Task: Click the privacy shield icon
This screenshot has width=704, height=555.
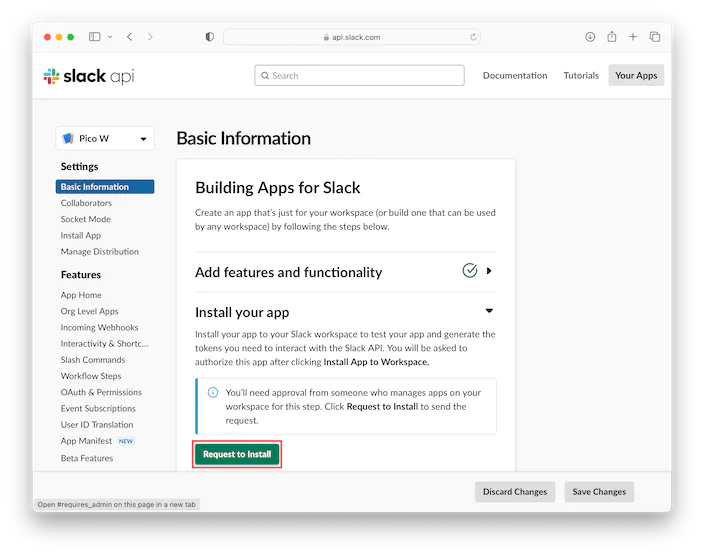Action: click(x=209, y=37)
